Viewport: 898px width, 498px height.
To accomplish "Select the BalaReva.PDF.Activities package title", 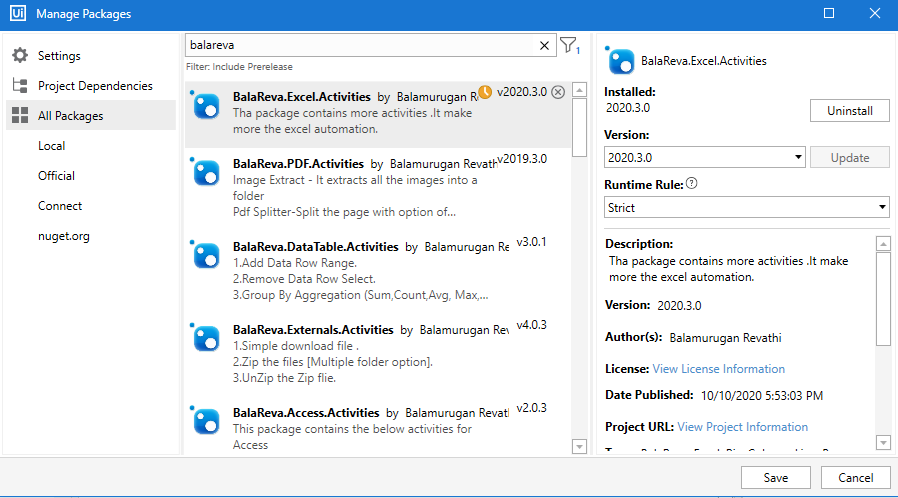I will point(298,164).
